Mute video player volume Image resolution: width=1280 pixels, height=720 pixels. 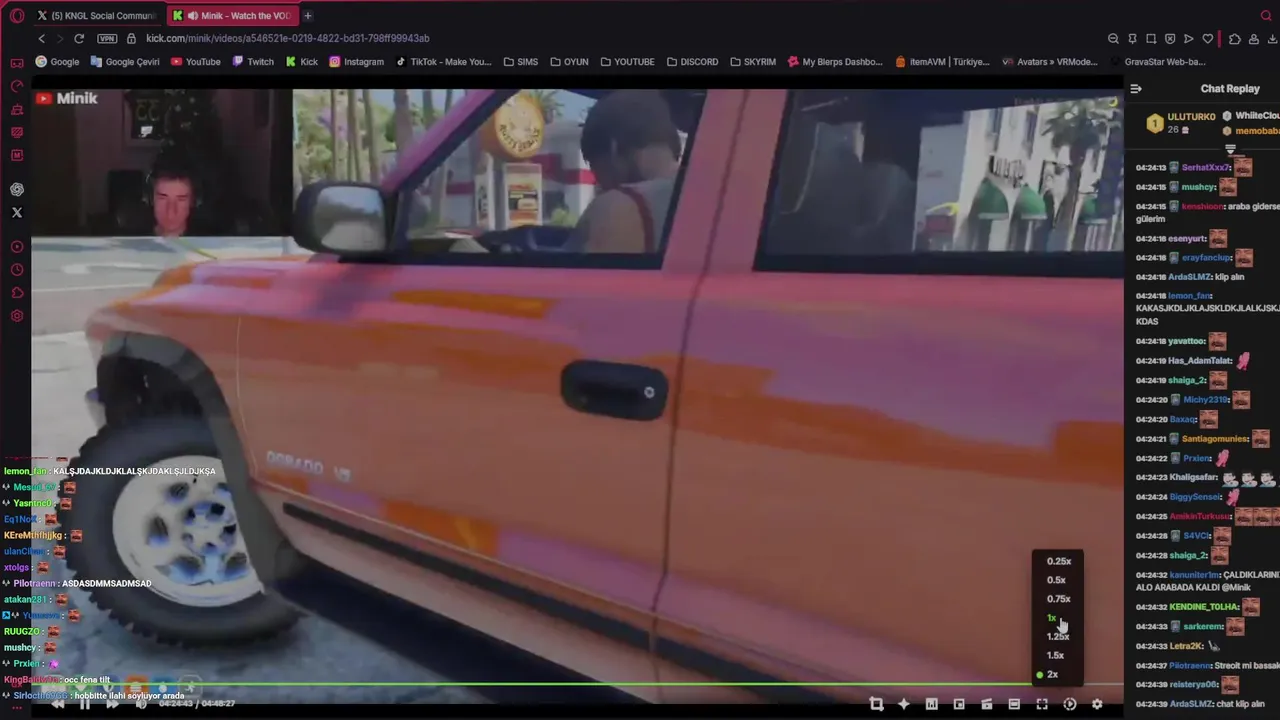click(141, 704)
